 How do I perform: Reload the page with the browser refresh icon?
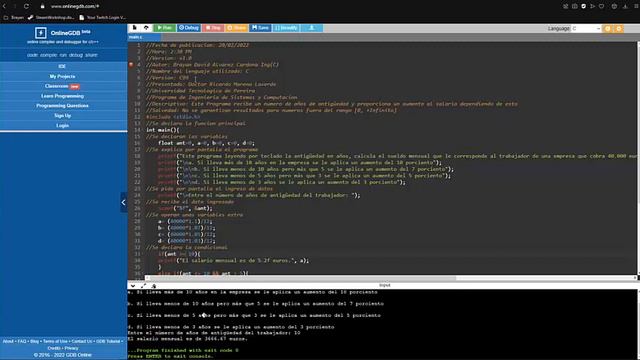pos(26,6)
